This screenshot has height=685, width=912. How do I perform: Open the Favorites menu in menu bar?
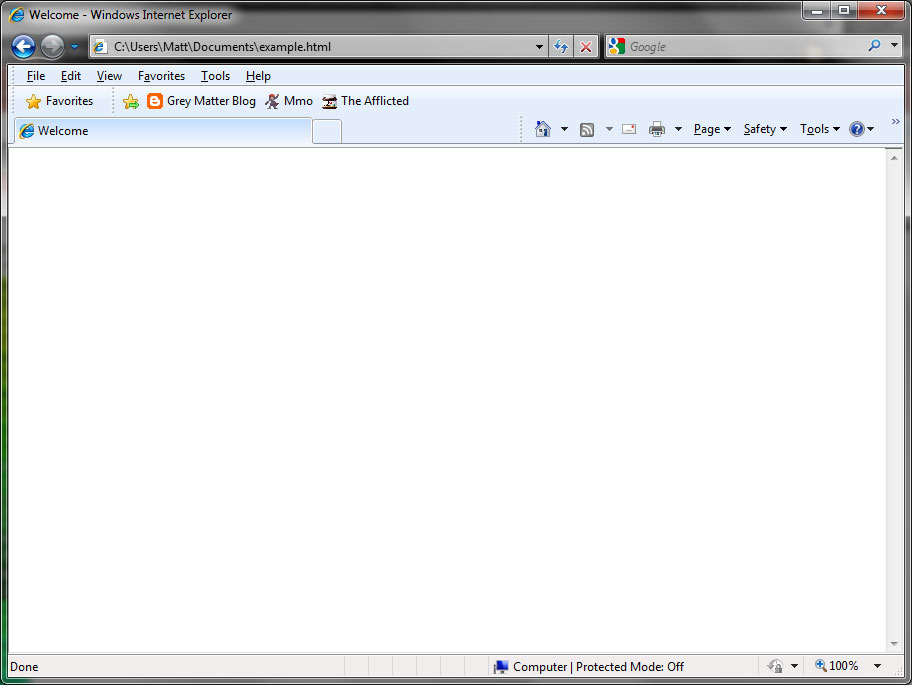coord(161,76)
